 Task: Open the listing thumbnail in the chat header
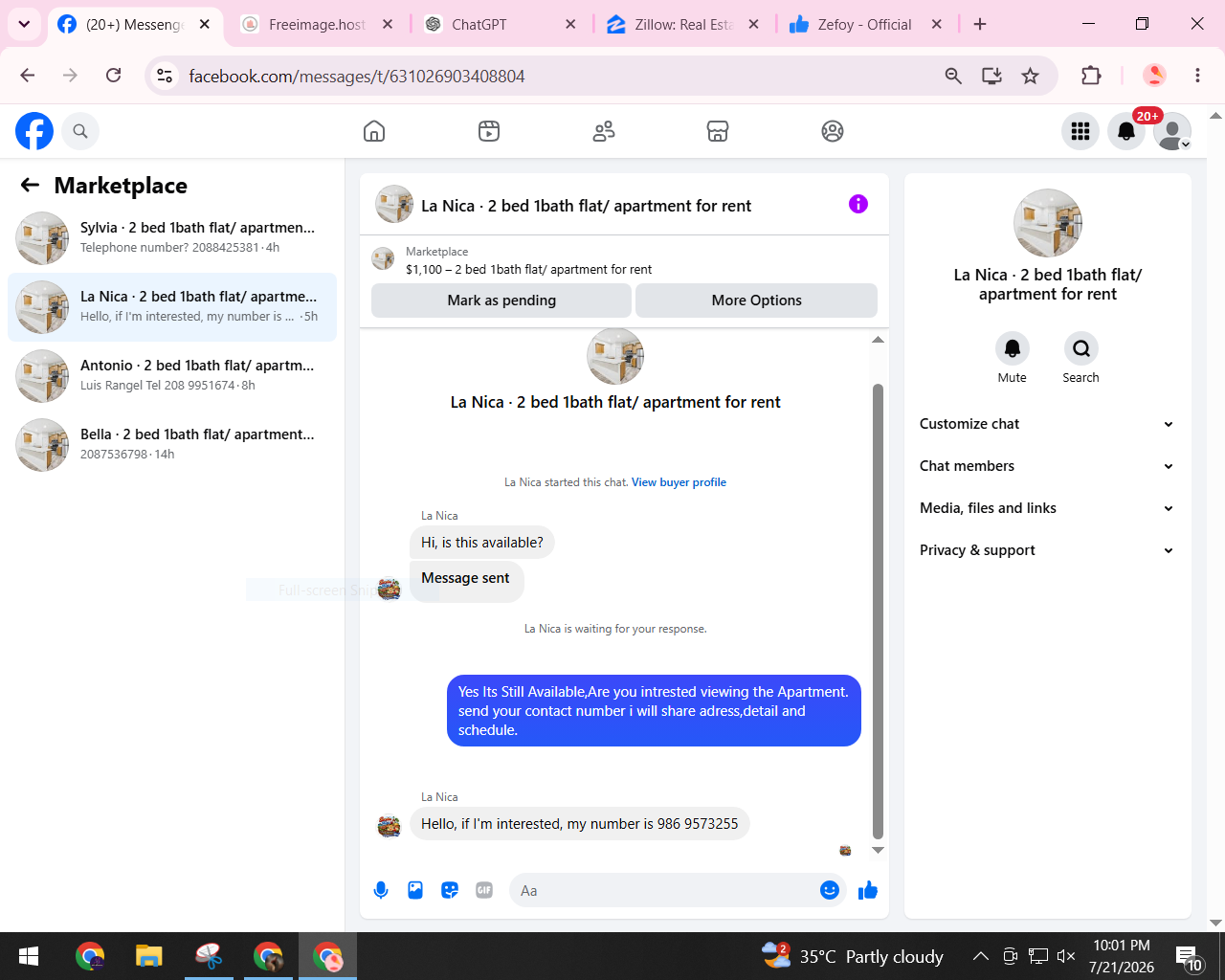click(394, 204)
